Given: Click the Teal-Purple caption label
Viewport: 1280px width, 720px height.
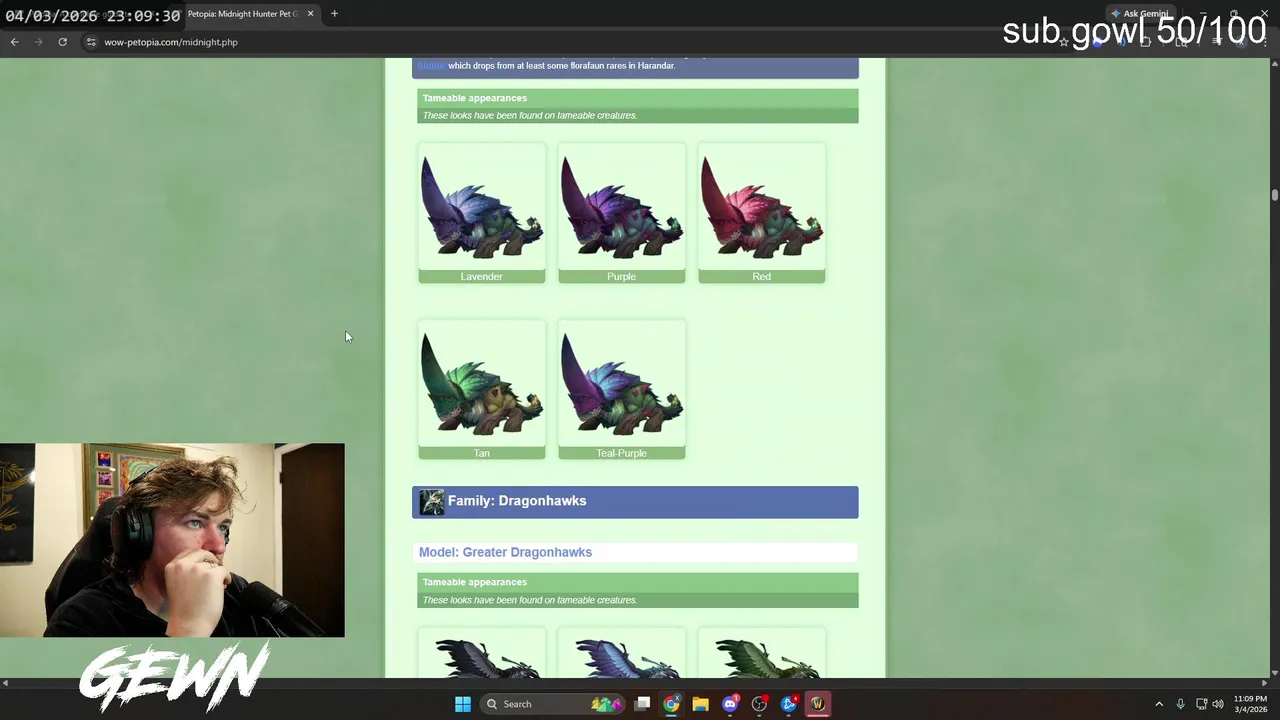Looking at the screenshot, I should (x=621, y=453).
